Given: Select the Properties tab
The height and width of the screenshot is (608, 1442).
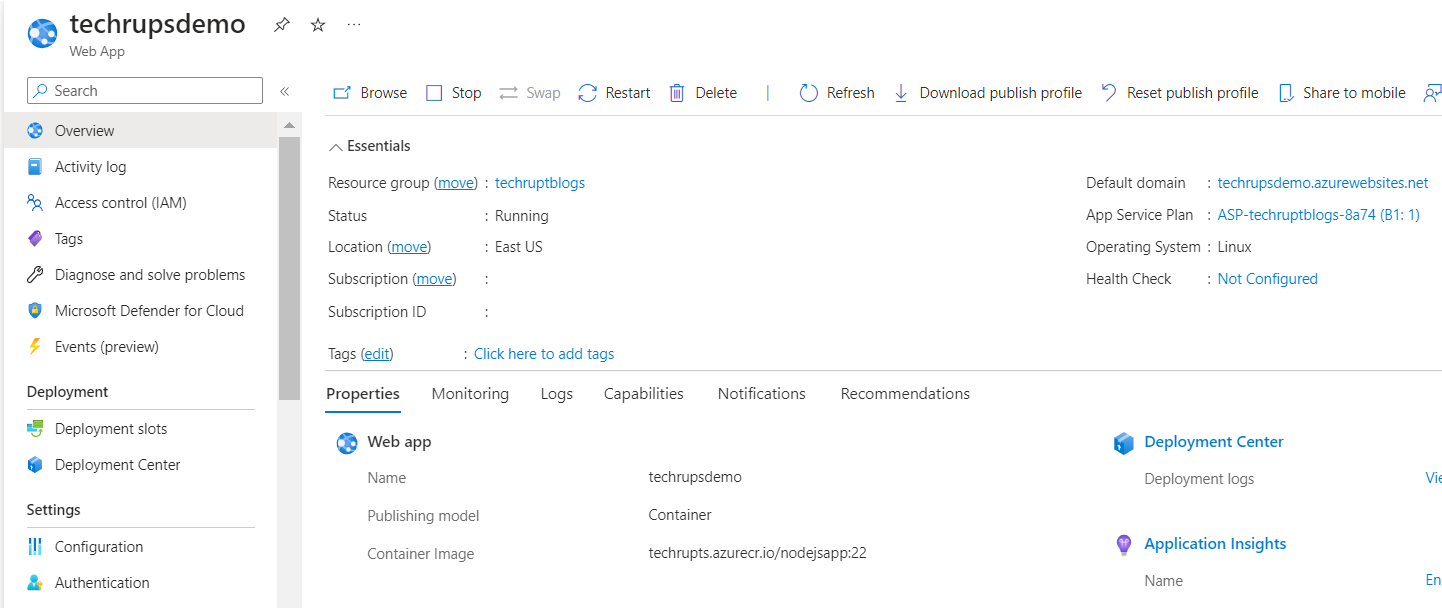Looking at the screenshot, I should coord(363,394).
